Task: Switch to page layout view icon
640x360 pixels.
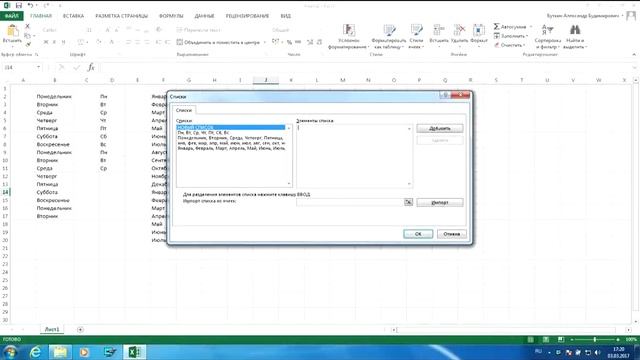Action: pos(546,340)
